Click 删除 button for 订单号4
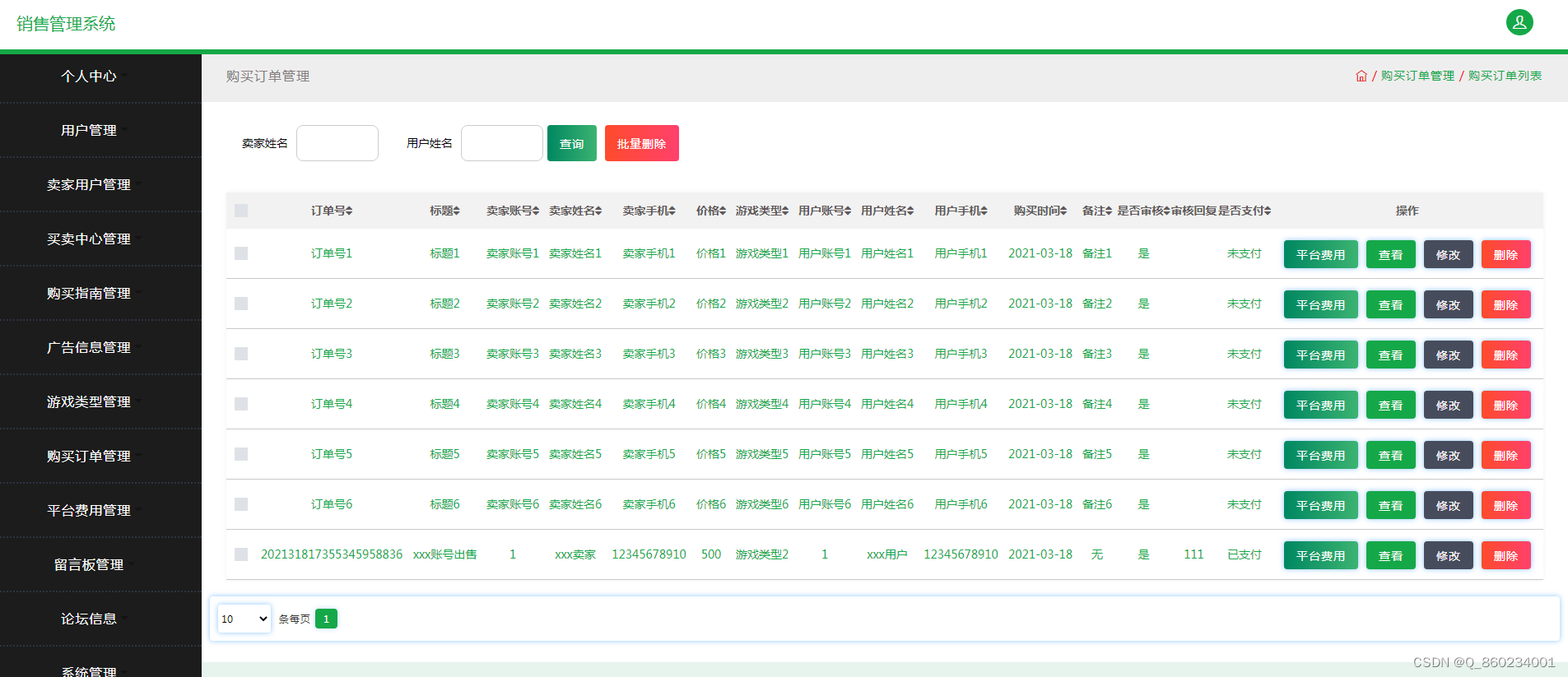 click(x=1506, y=405)
